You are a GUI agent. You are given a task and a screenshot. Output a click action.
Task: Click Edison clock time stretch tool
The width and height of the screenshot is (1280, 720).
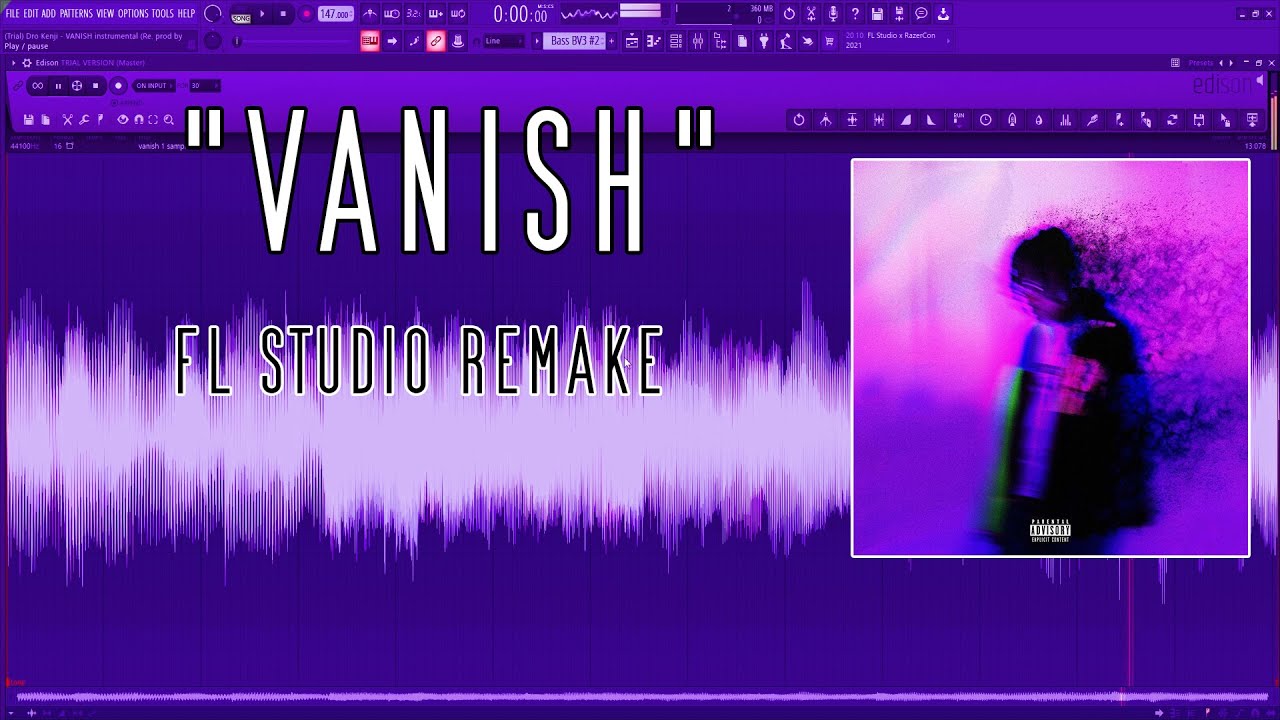[x=986, y=120]
